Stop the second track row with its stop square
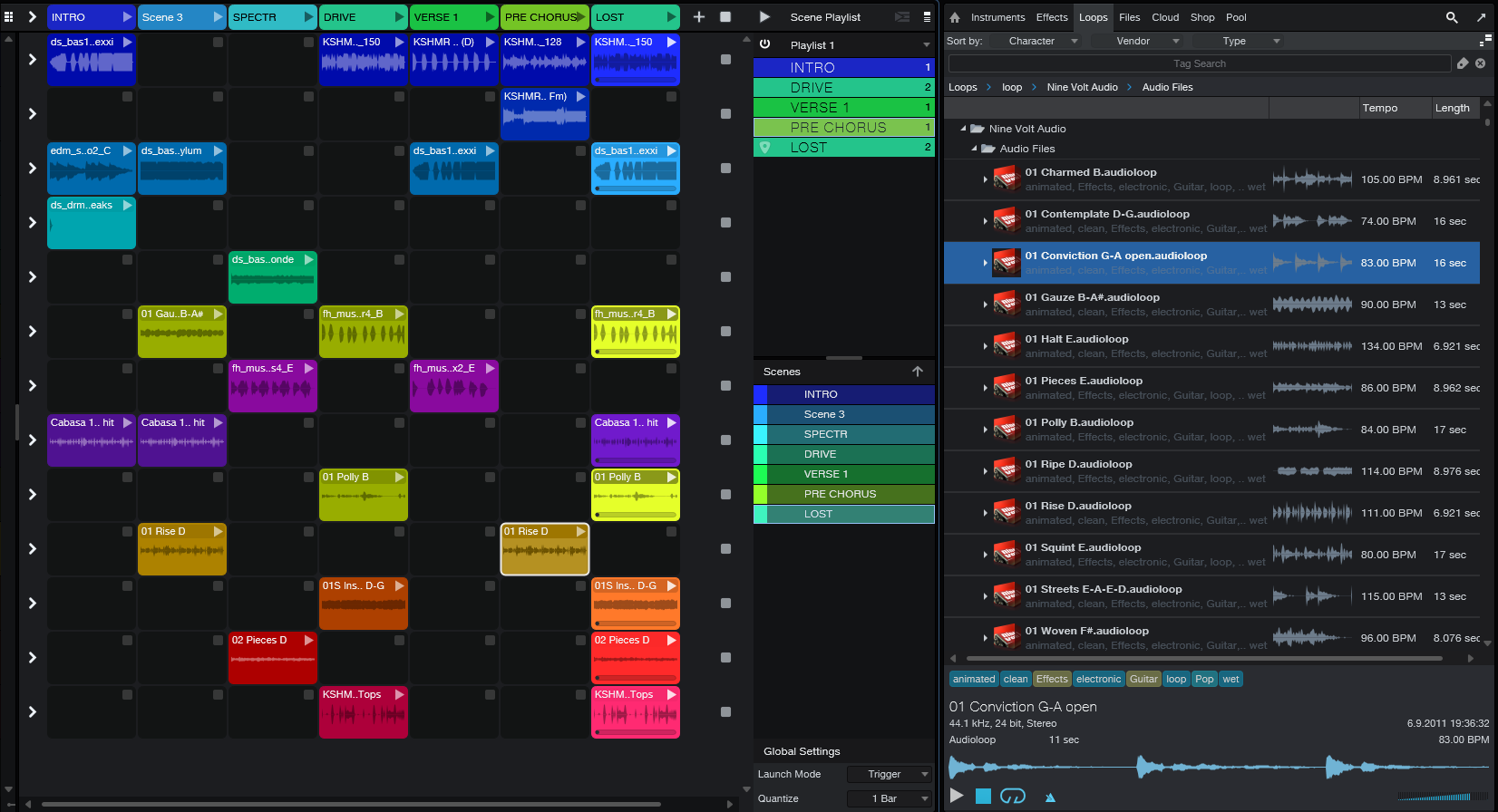Image resolution: width=1498 pixels, height=812 pixels. click(725, 114)
